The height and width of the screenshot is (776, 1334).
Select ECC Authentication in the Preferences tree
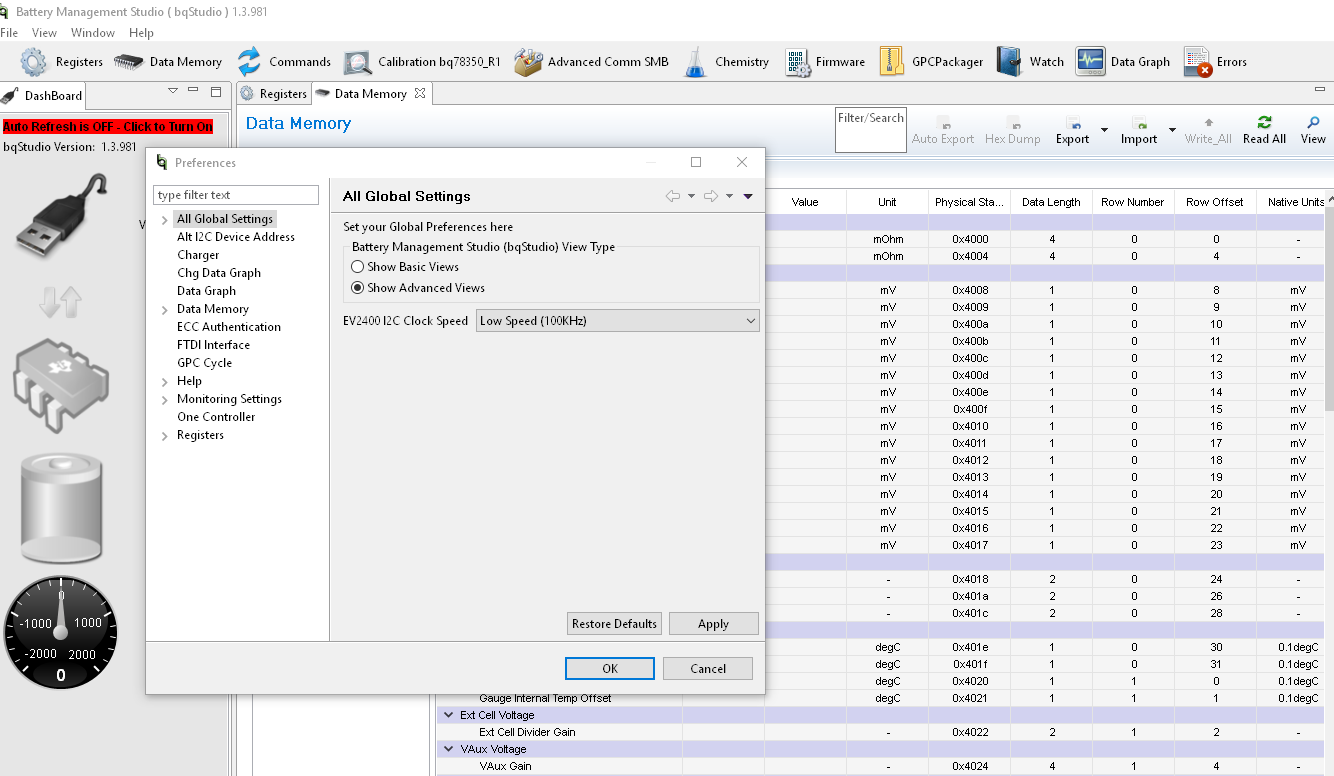tap(229, 327)
